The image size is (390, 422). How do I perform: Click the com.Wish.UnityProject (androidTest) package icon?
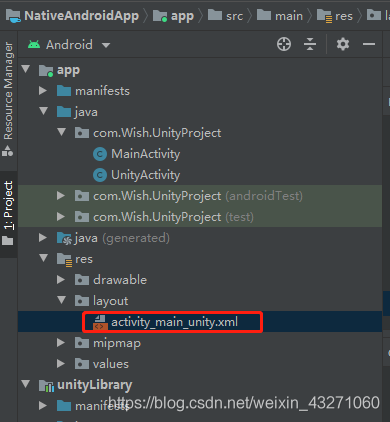tap(82, 196)
